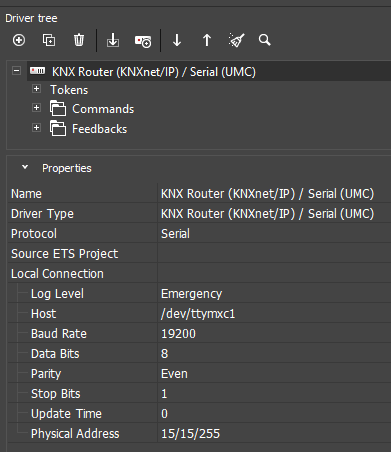391x452 pixels.
Task: Edit the Name property value field
Action: (274, 194)
